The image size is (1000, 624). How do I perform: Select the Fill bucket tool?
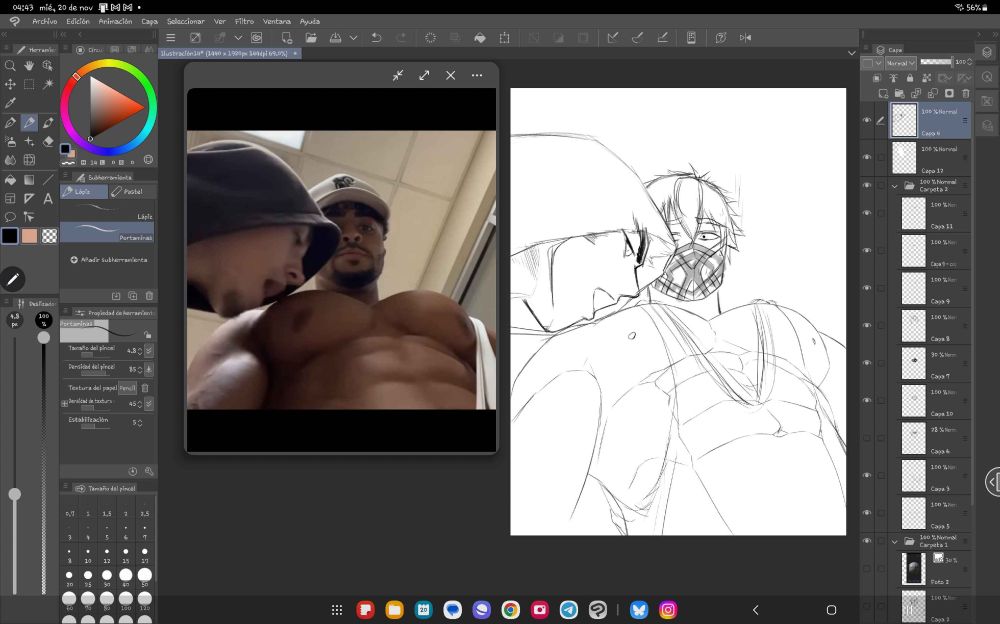coord(10,180)
